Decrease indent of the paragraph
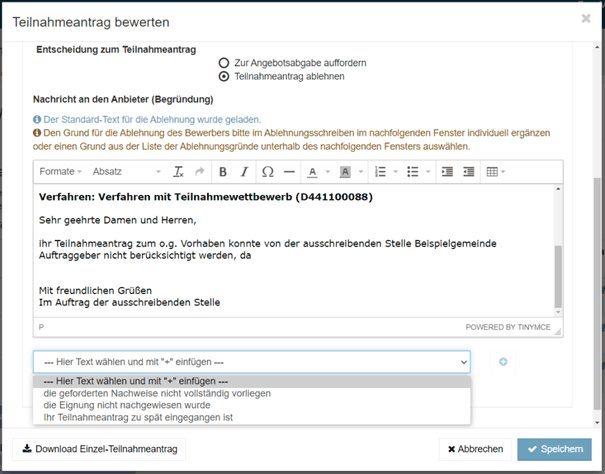The image size is (605, 474). pos(446,172)
